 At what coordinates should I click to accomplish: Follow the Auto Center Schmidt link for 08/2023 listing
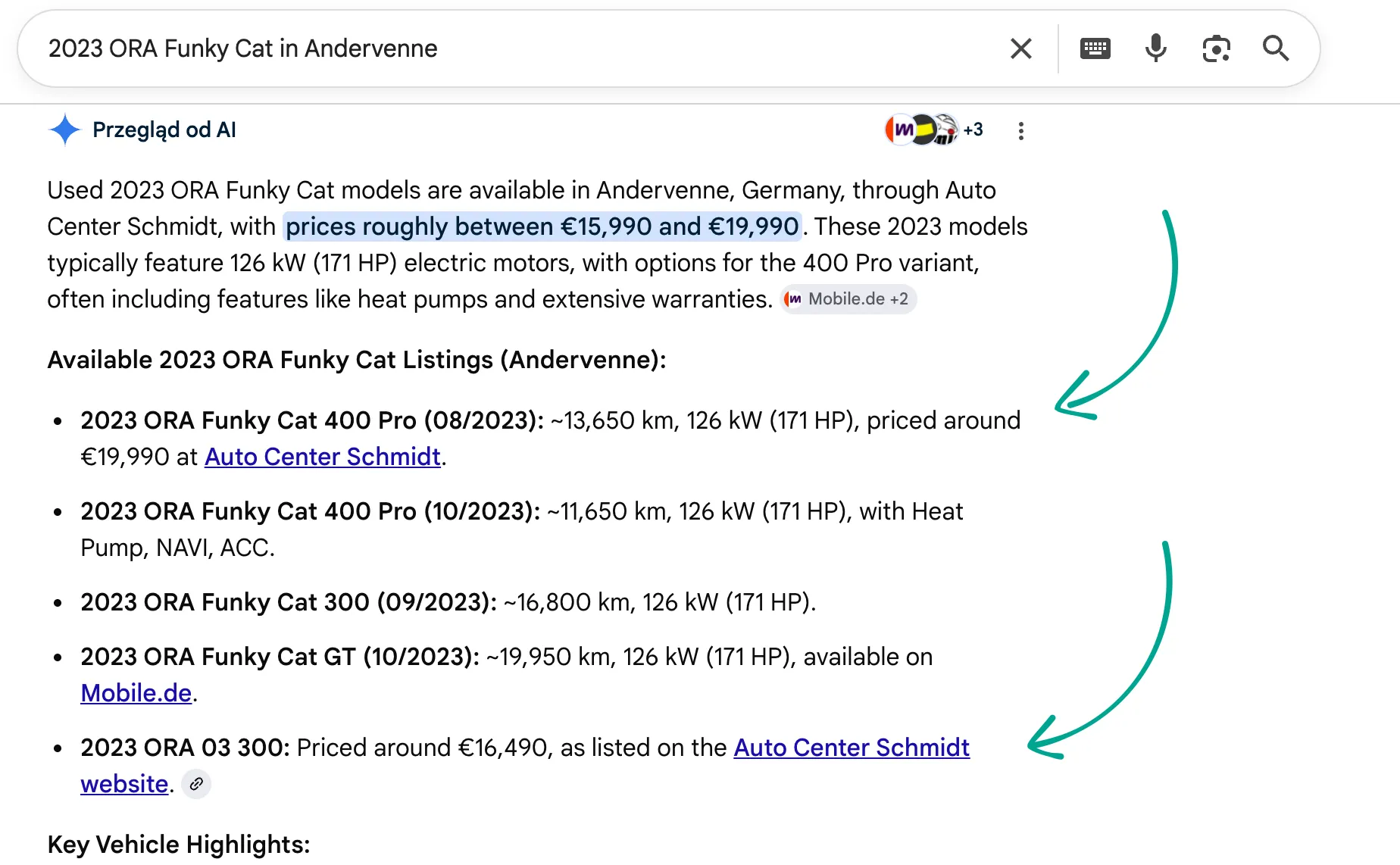tap(323, 457)
